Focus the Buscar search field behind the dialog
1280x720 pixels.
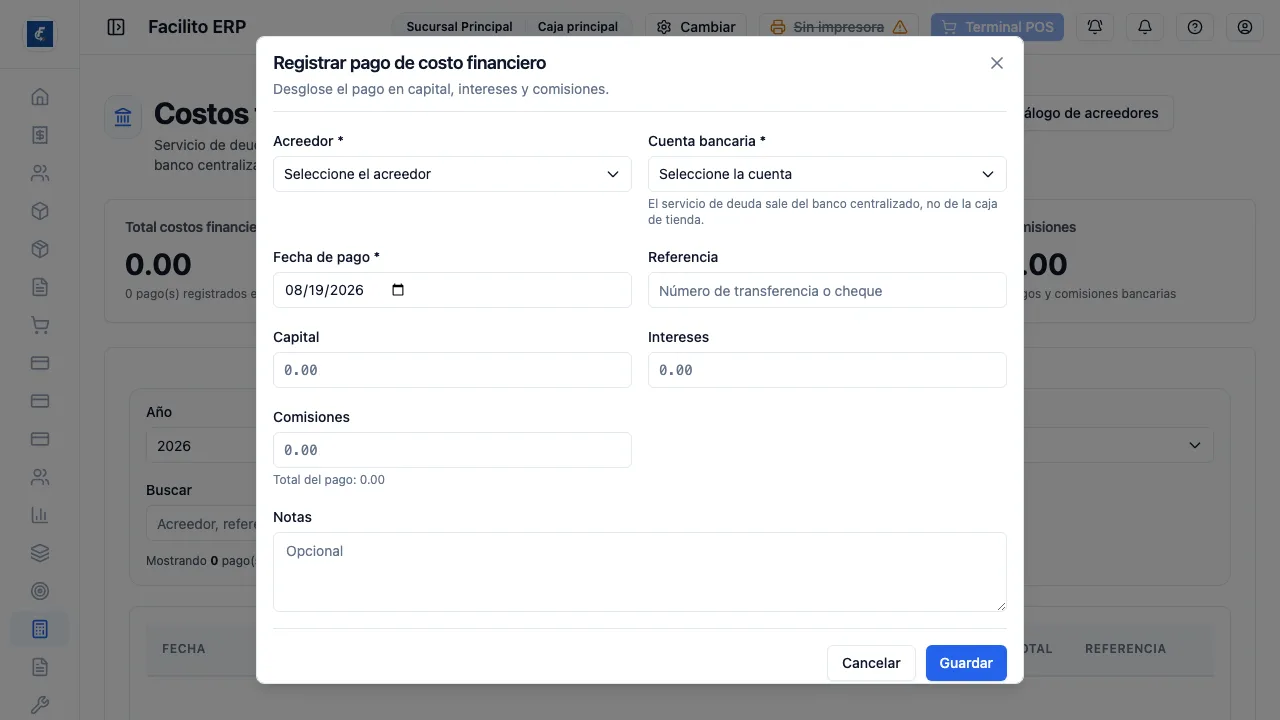coord(201,524)
